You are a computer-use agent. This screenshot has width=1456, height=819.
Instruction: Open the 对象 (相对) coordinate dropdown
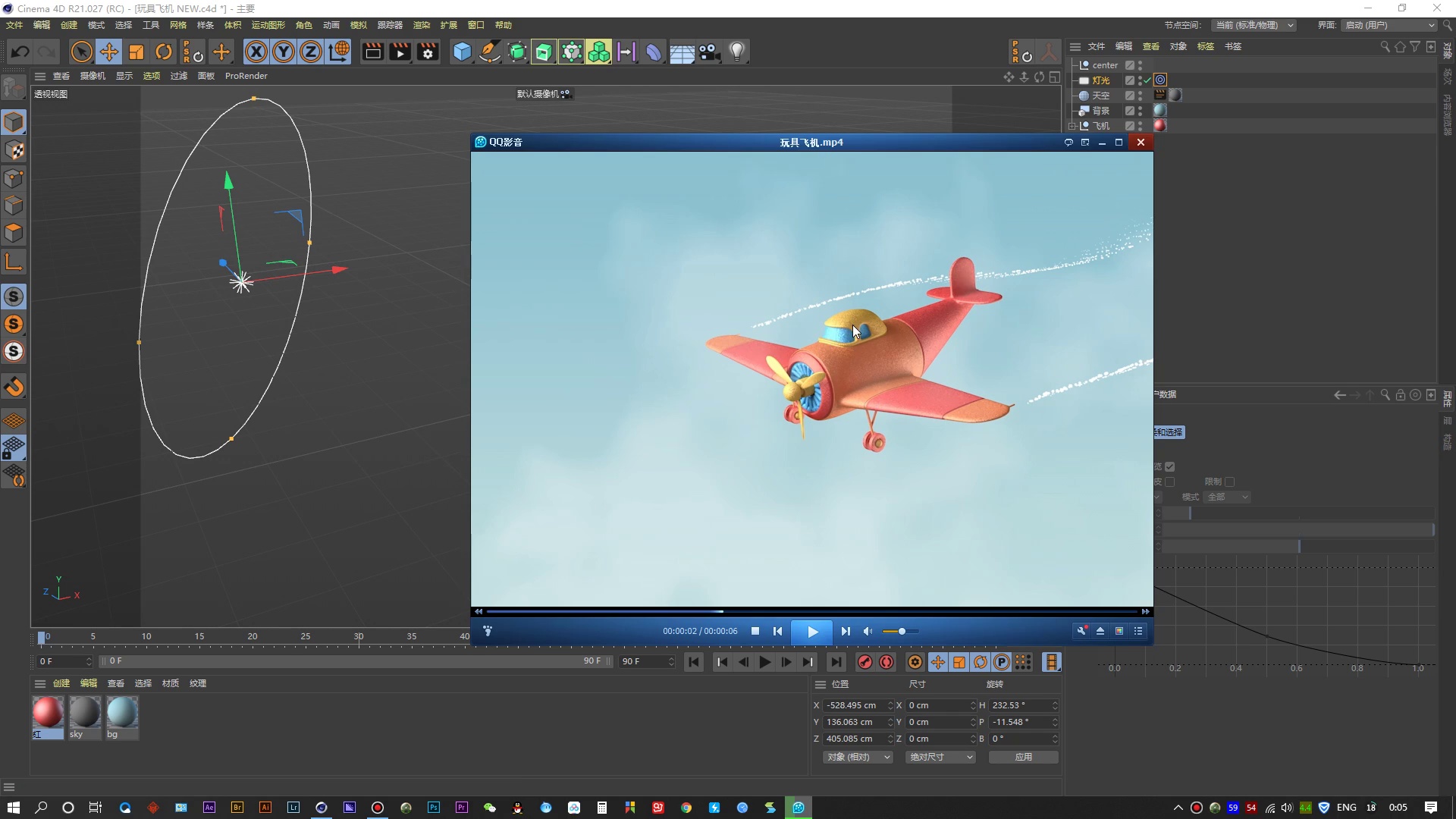click(x=858, y=757)
